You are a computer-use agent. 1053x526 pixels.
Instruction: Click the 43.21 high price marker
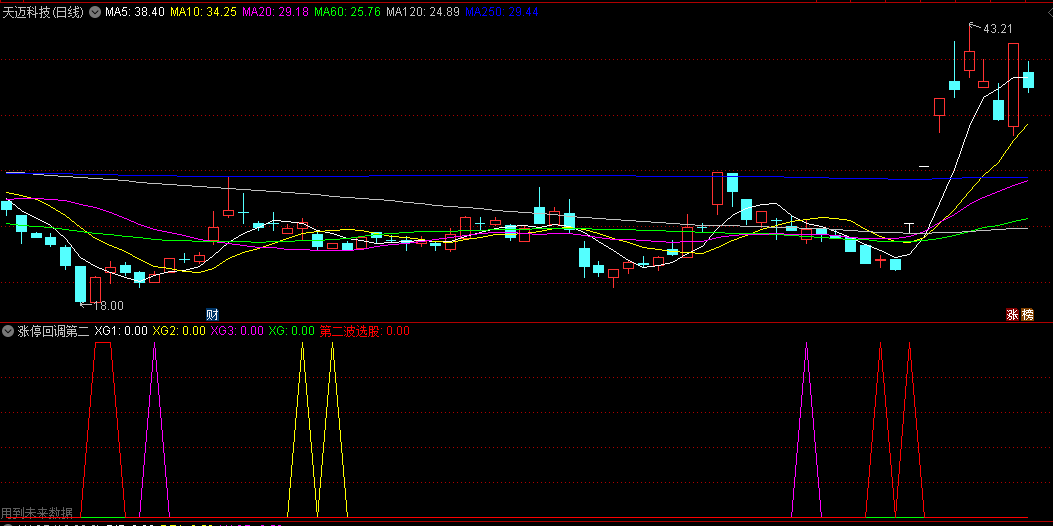(997, 29)
